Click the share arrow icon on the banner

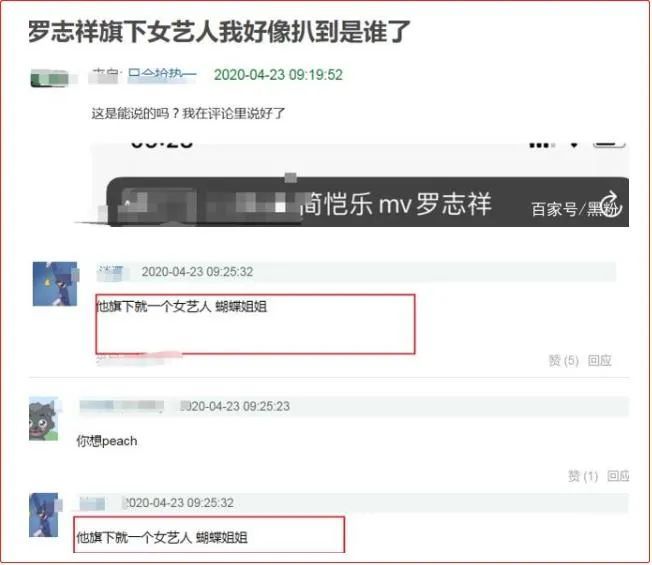pyautogui.click(x=610, y=204)
